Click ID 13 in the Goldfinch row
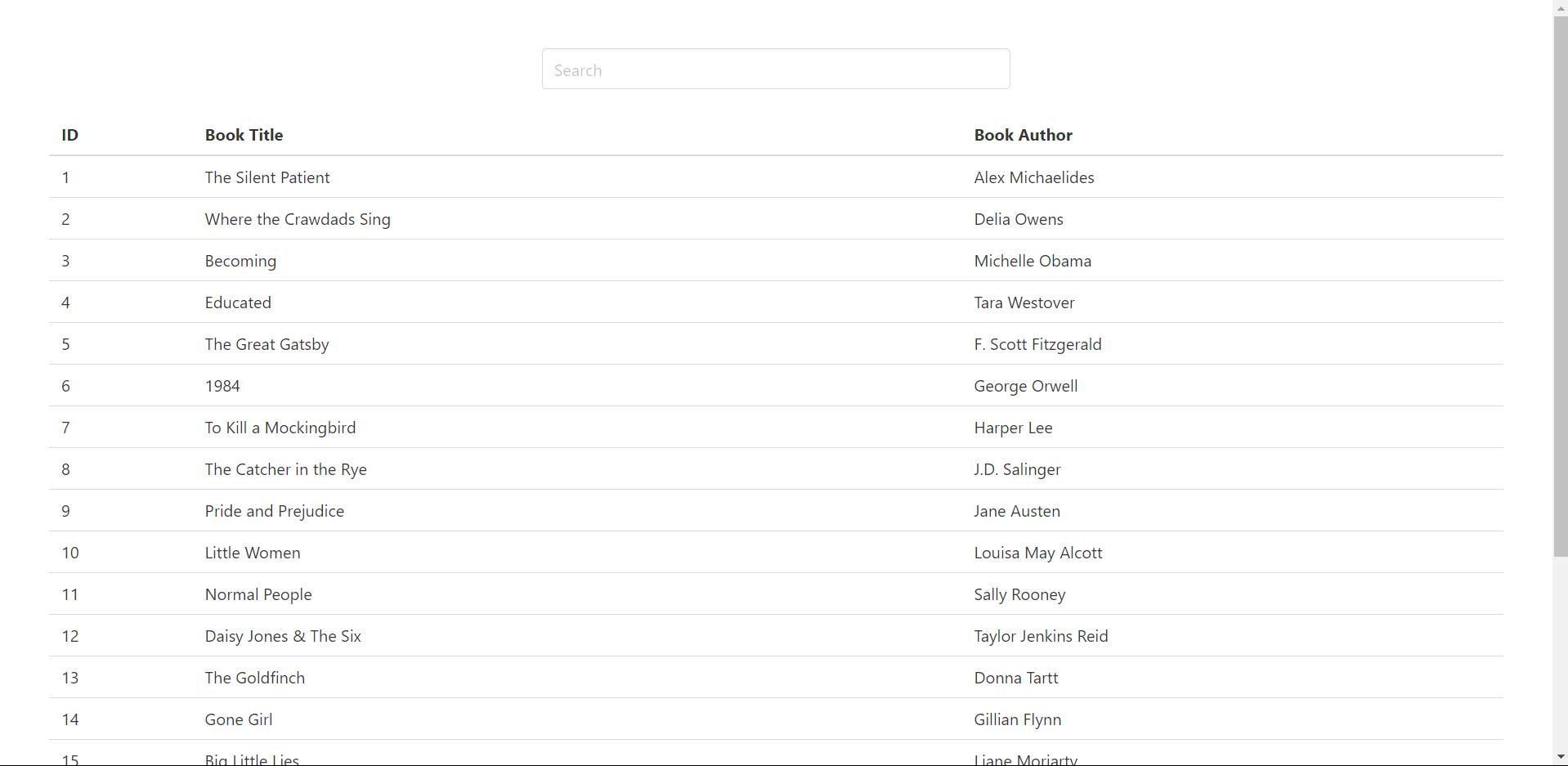The width and height of the screenshot is (1568, 766). (70, 678)
